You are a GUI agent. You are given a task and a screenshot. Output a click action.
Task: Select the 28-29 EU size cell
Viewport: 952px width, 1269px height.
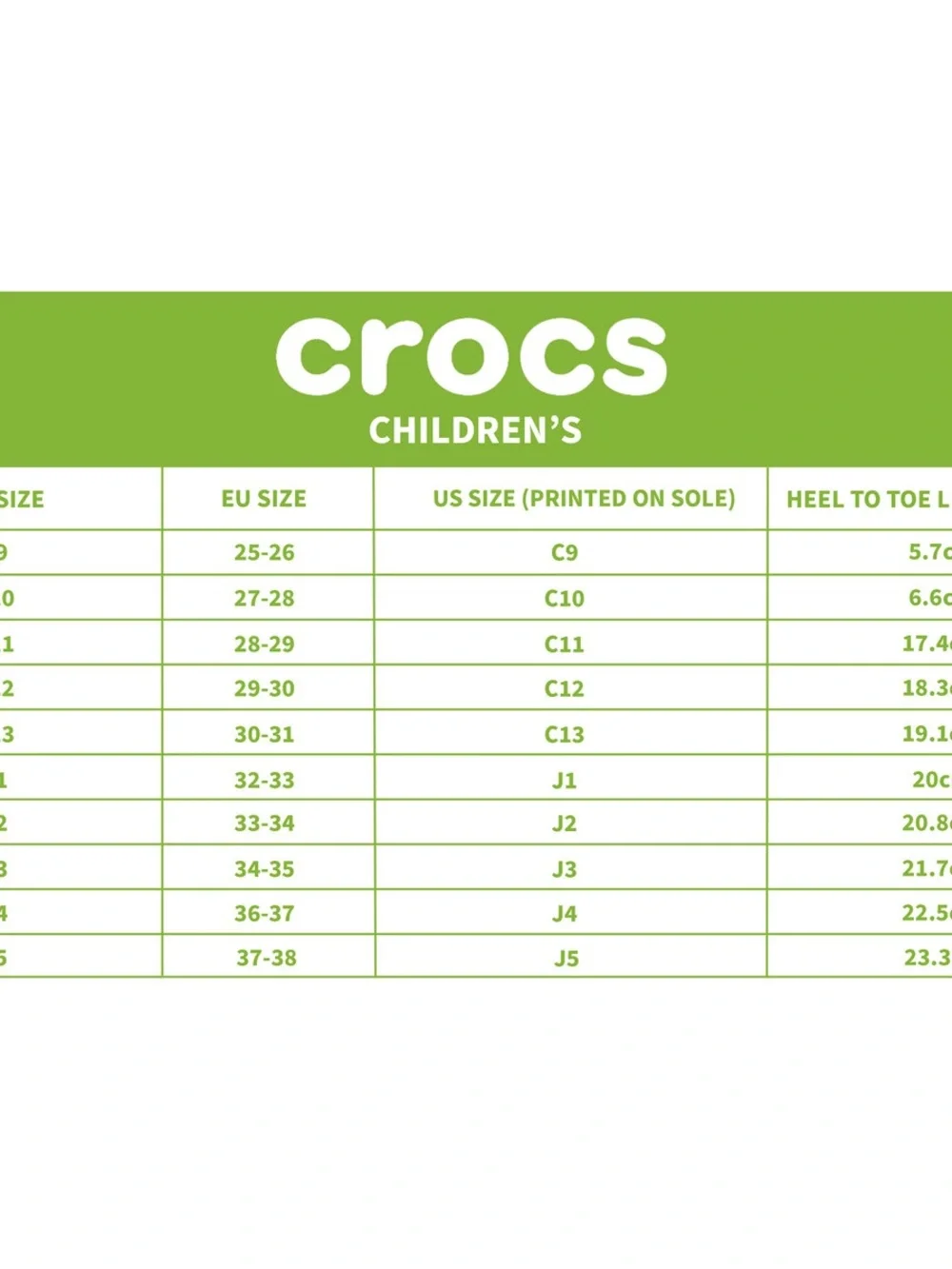pos(265,644)
